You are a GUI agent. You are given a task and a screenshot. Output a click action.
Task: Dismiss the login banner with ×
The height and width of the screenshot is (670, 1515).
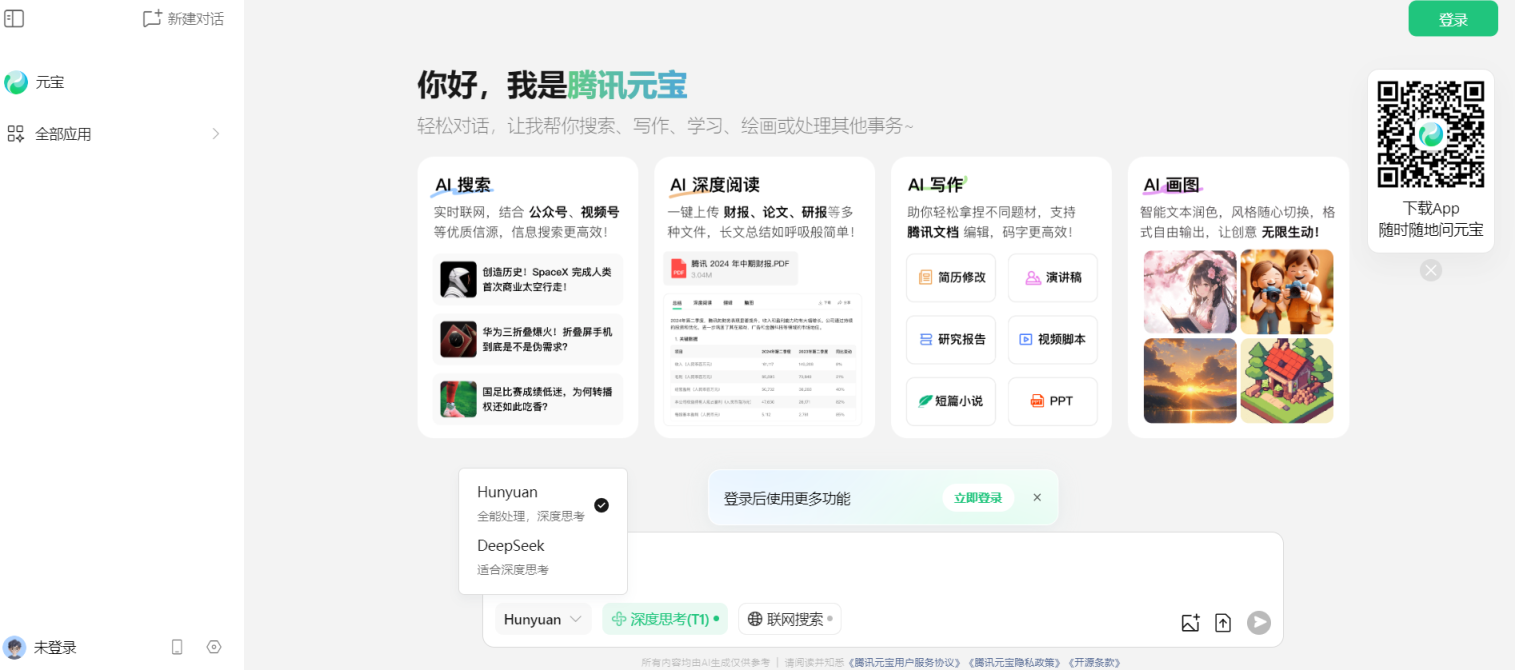pyautogui.click(x=1036, y=497)
